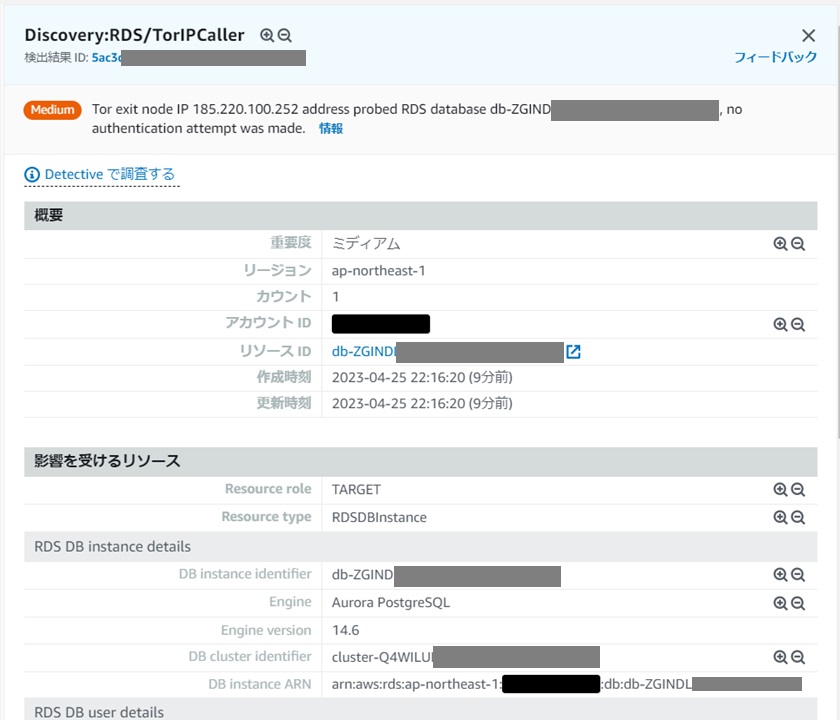Close the finding details panel

[x=808, y=35]
